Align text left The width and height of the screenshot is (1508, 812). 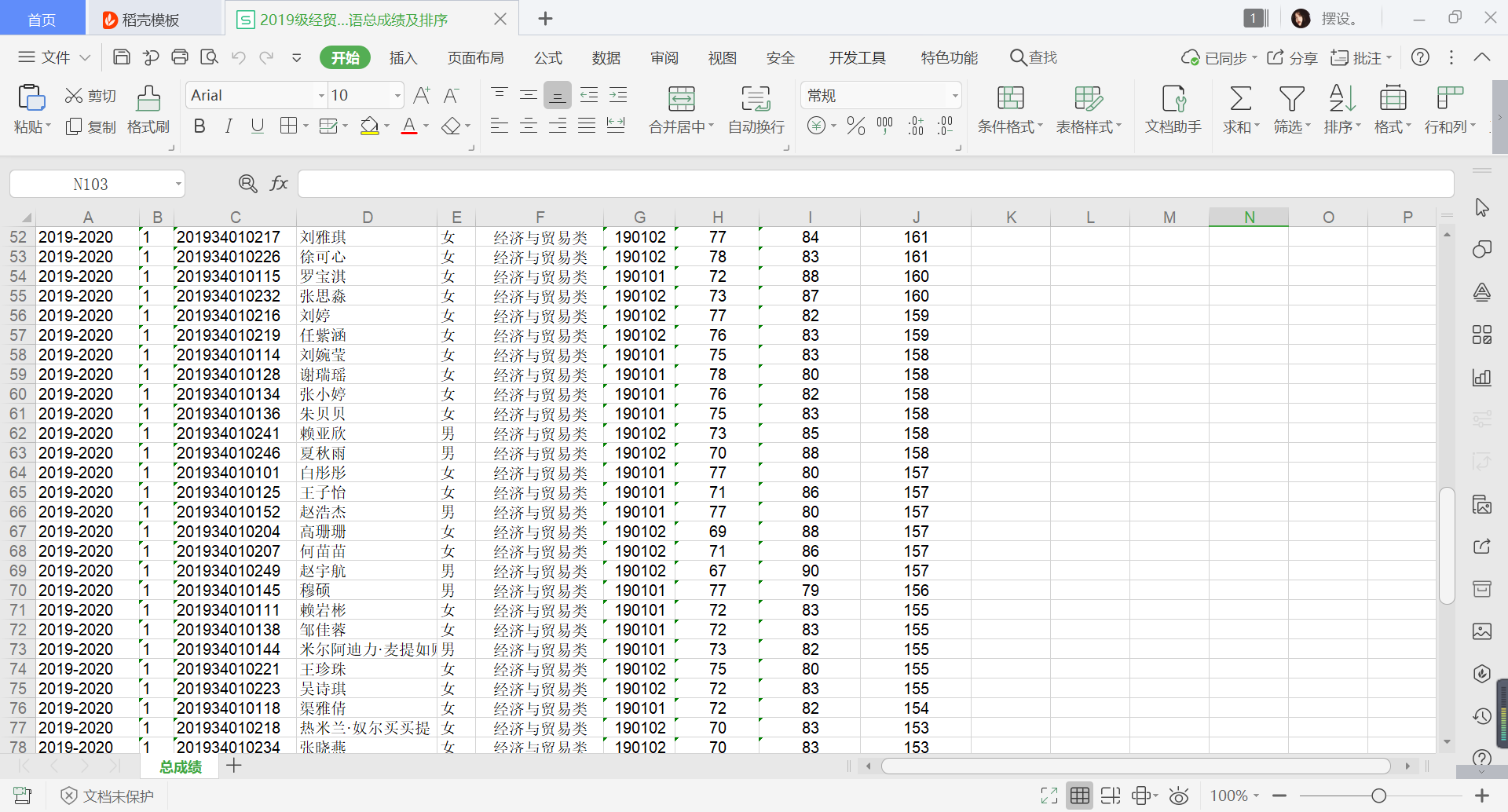tap(499, 126)
